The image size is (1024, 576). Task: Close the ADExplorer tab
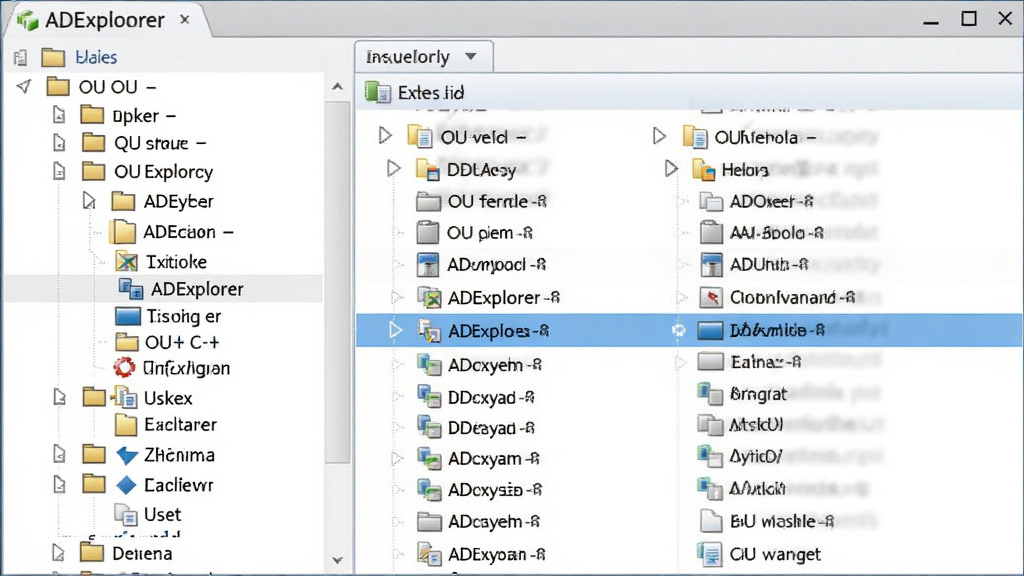[185, 20]
